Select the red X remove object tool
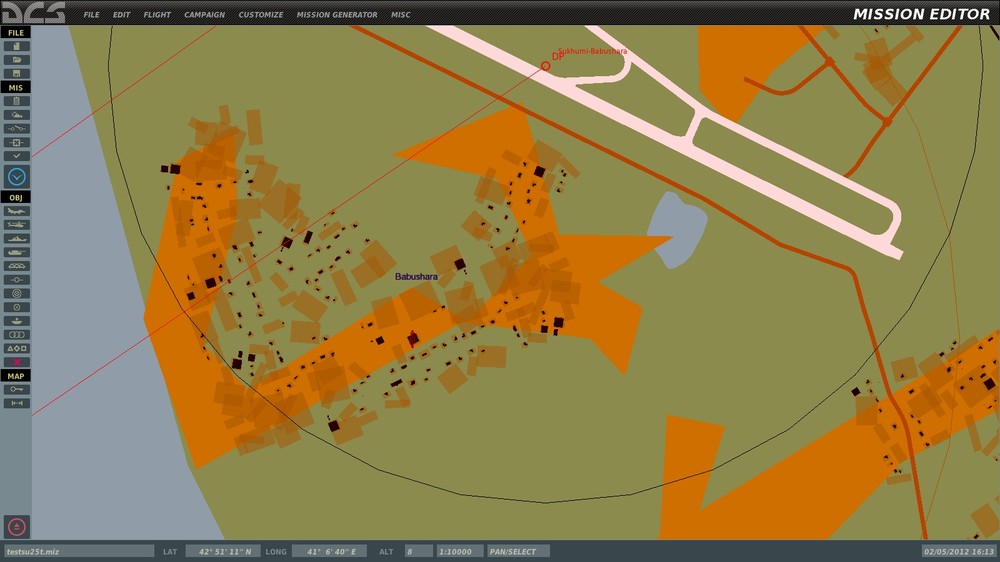The width and height of the screenshot is (1000, 562). (x=17, y=362)
